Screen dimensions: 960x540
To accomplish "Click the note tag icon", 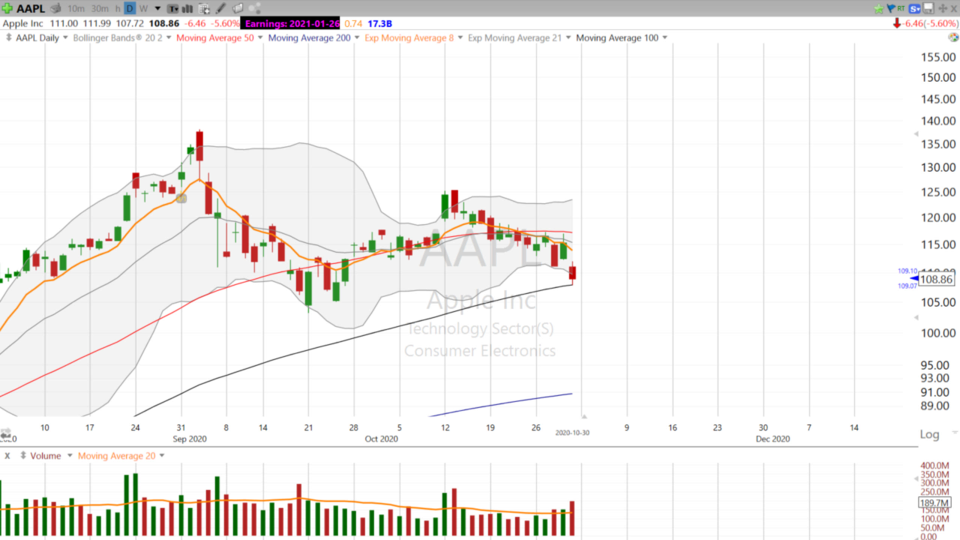I will [x=238, y=9].
